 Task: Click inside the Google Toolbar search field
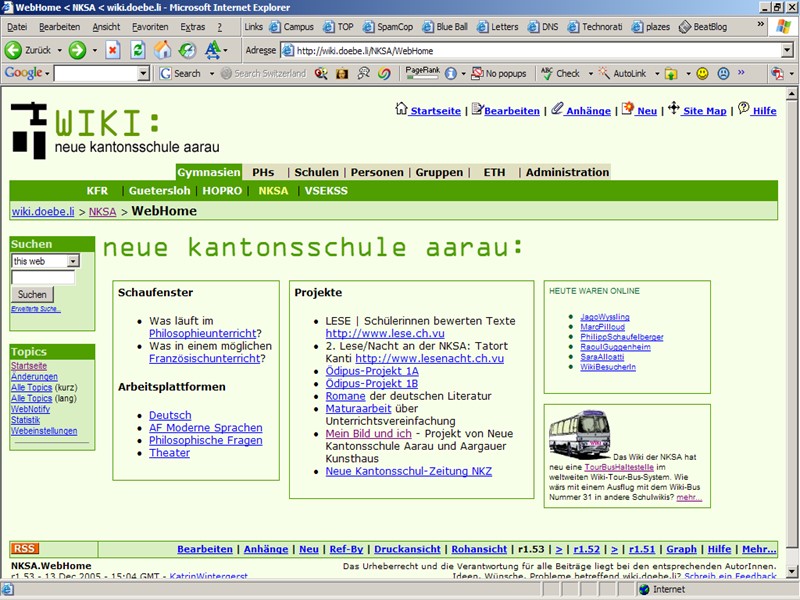click(95, 73)
